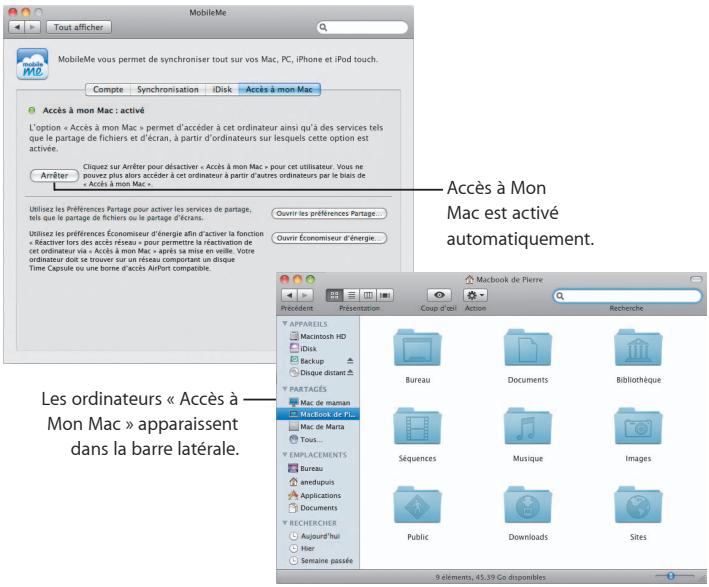Viewport: 709px width, 587px height.
Task: Select MacBook de Pi... in sidebar
Action: coord(318,414)
